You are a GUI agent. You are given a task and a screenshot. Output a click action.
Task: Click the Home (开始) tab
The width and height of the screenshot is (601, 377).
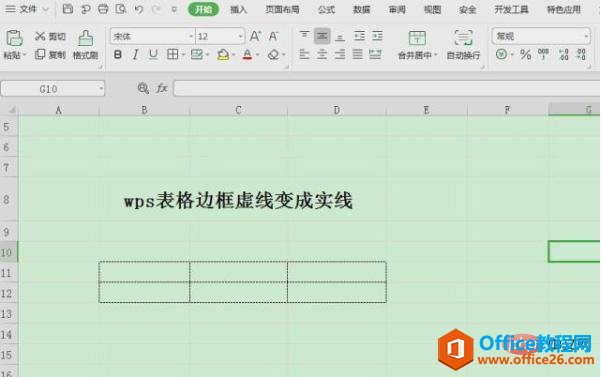[204, 9]
